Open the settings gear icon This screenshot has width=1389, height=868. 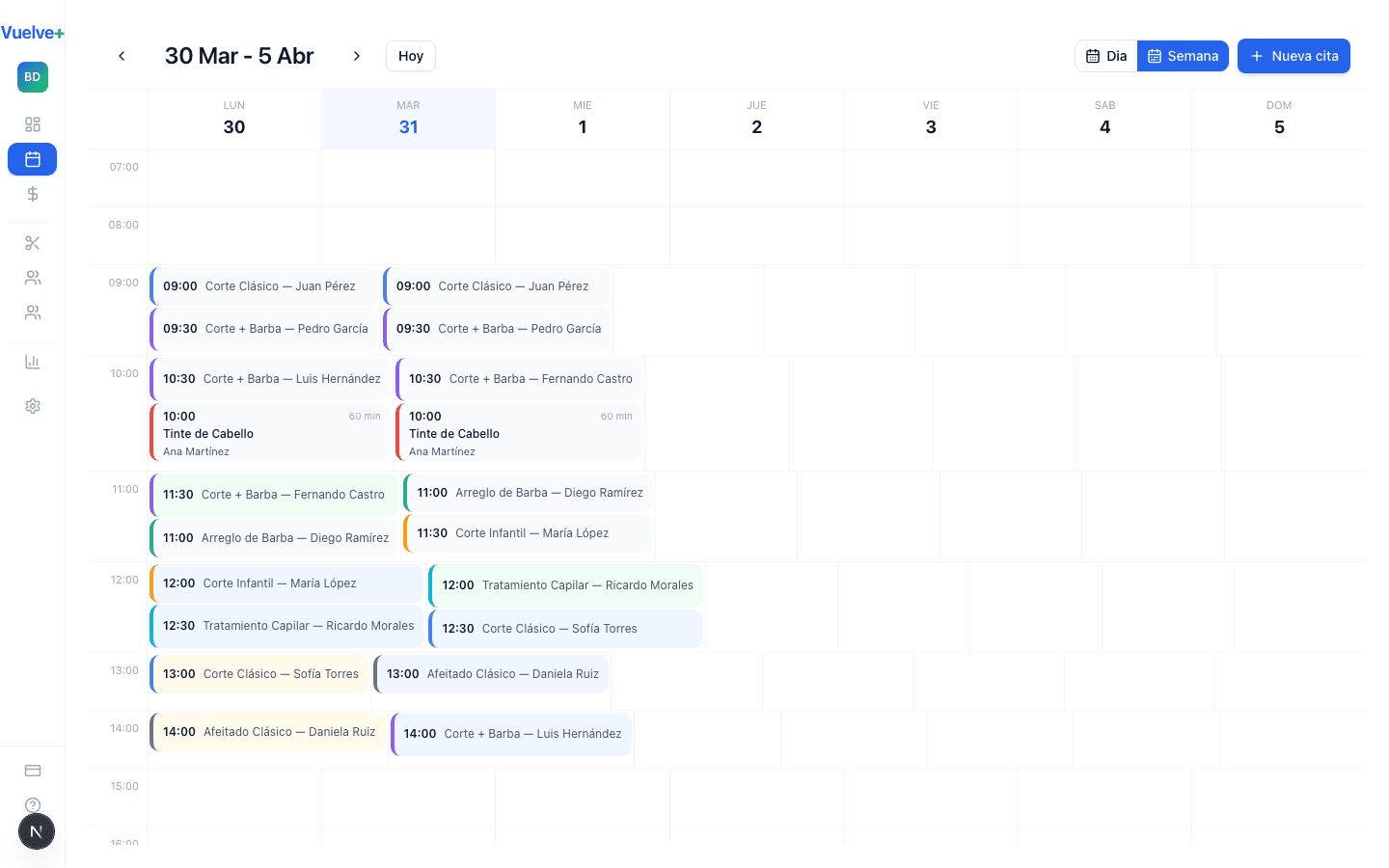[x=33, y=406]
